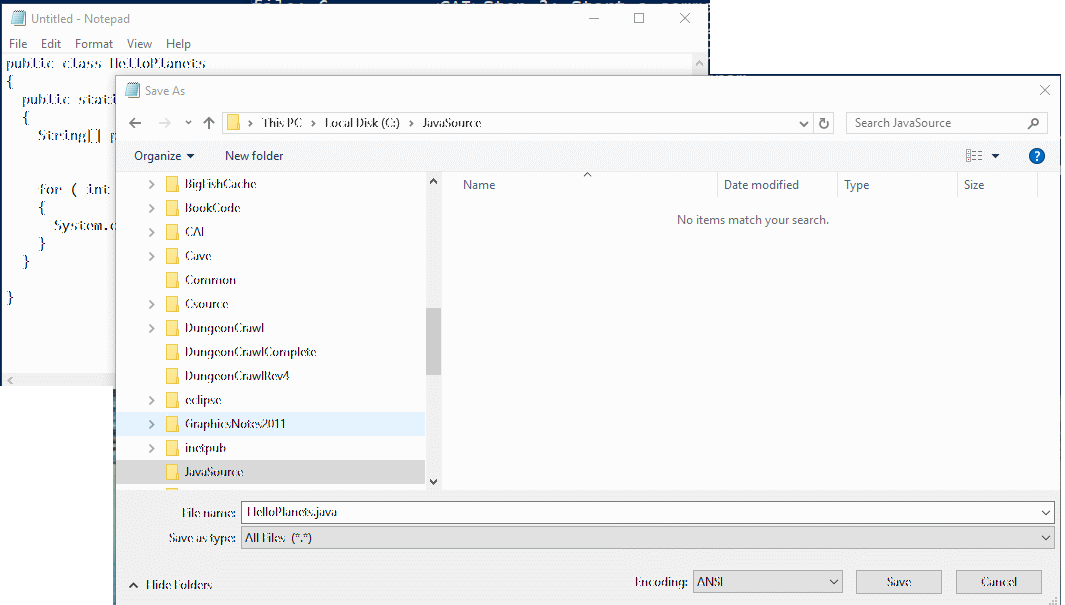Expand the BigFishCache folder tree node
This screenshot has height=605, width=1065.
tap(151, 184)
